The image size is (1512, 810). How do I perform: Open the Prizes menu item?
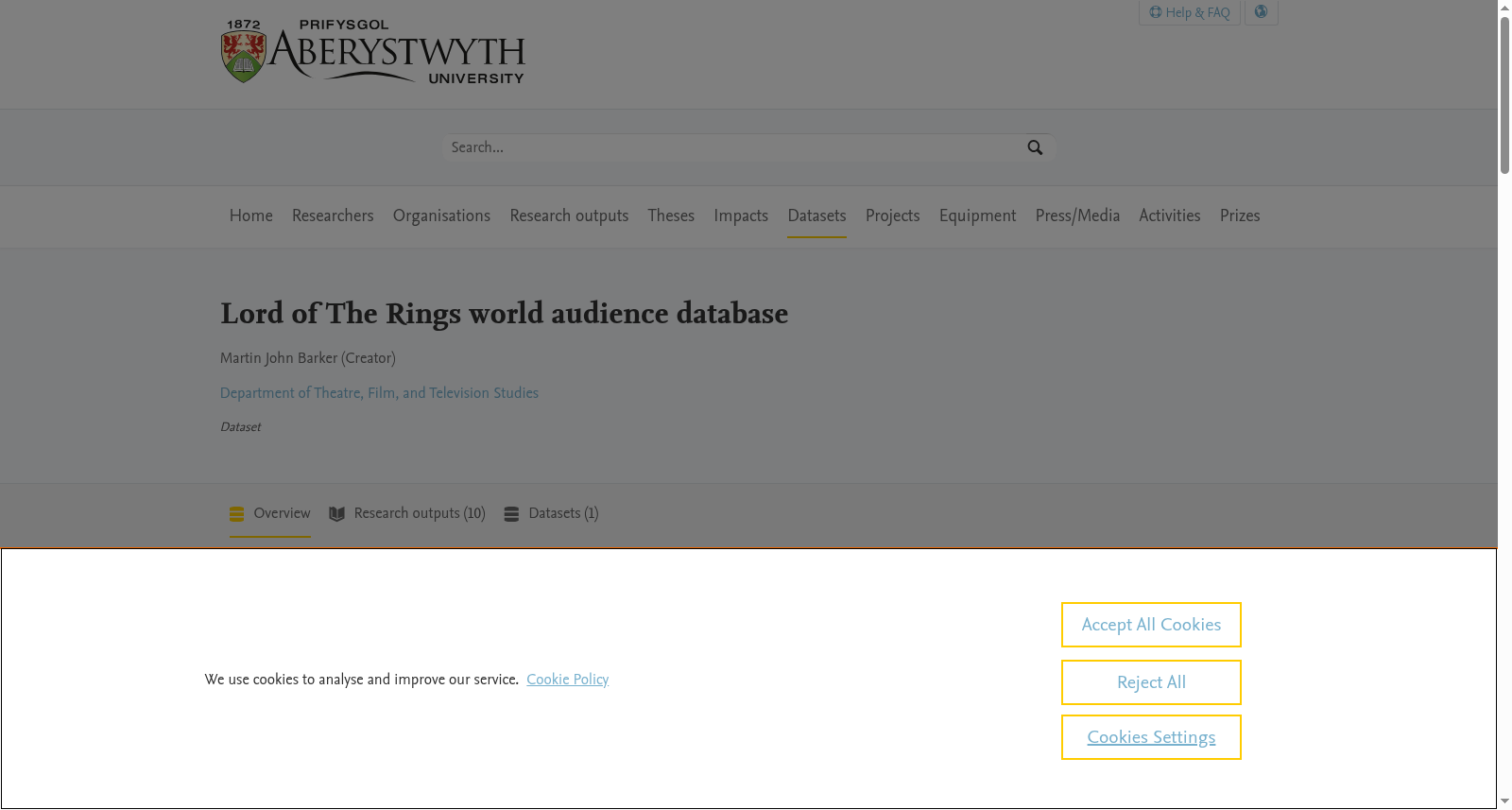pos(1240,215)
